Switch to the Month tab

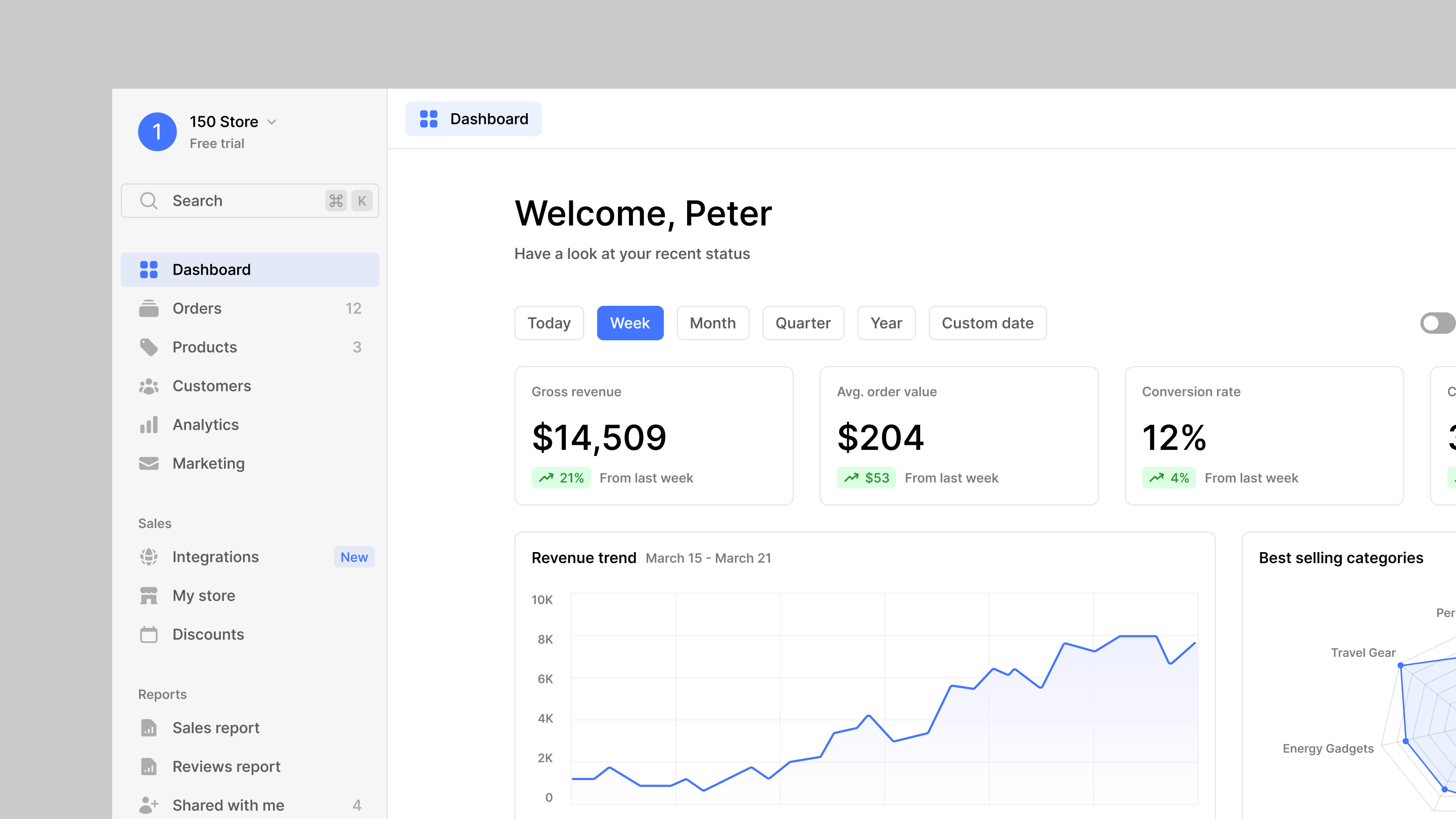click(x=713, y=323)
